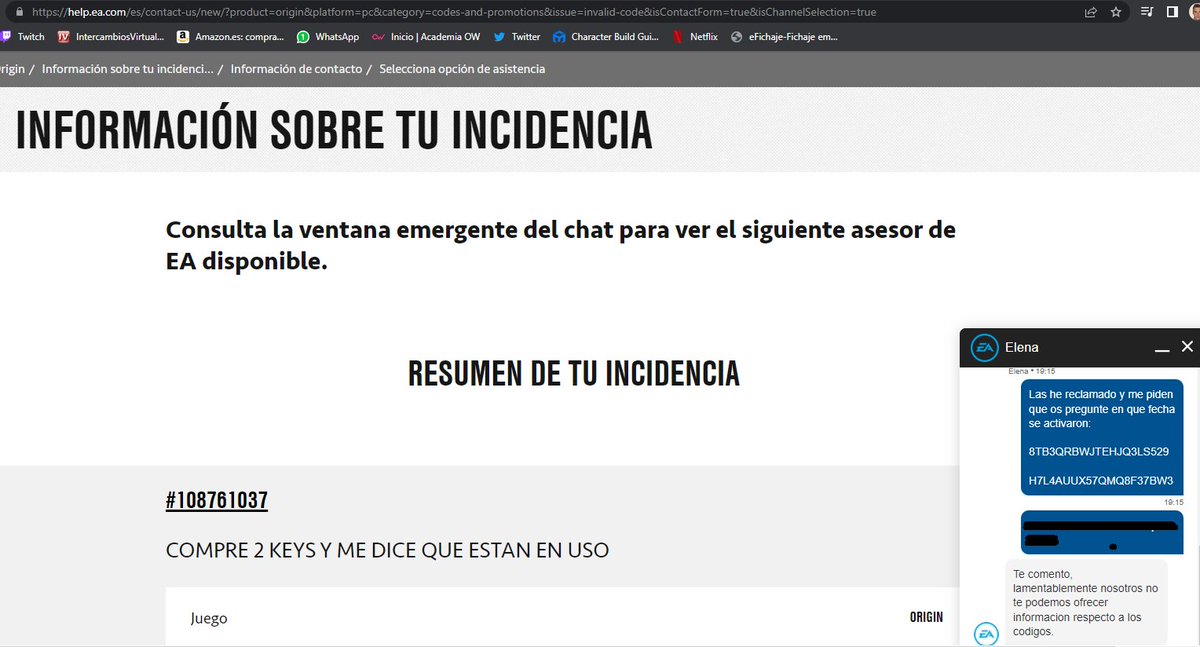Open the Twitter bookmark

pyautogui.click(x=517, y=37)
